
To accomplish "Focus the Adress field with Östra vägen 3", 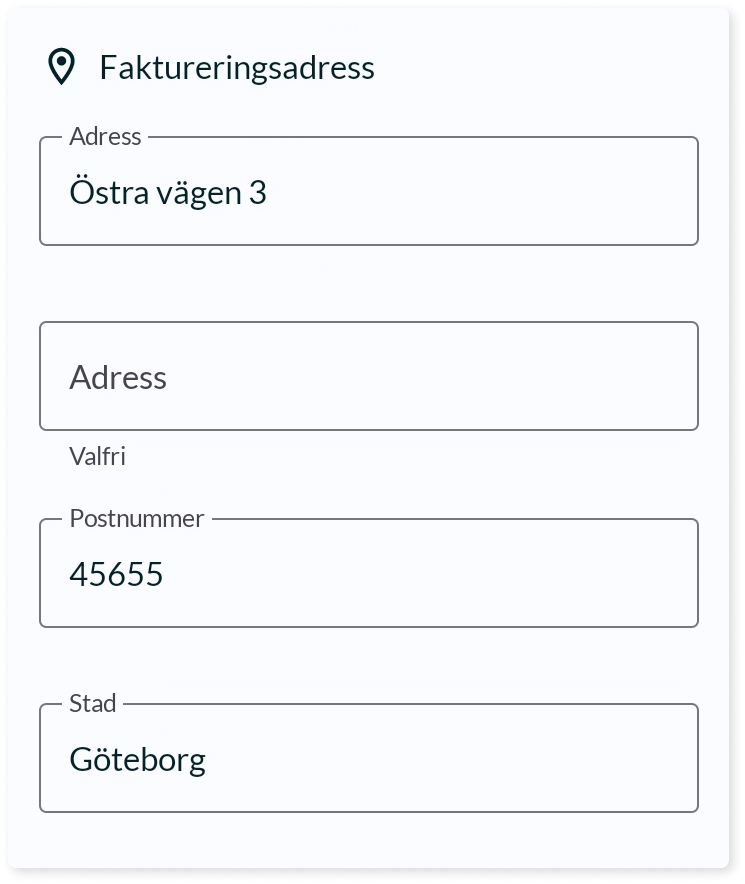I will [x=369, y=191].
